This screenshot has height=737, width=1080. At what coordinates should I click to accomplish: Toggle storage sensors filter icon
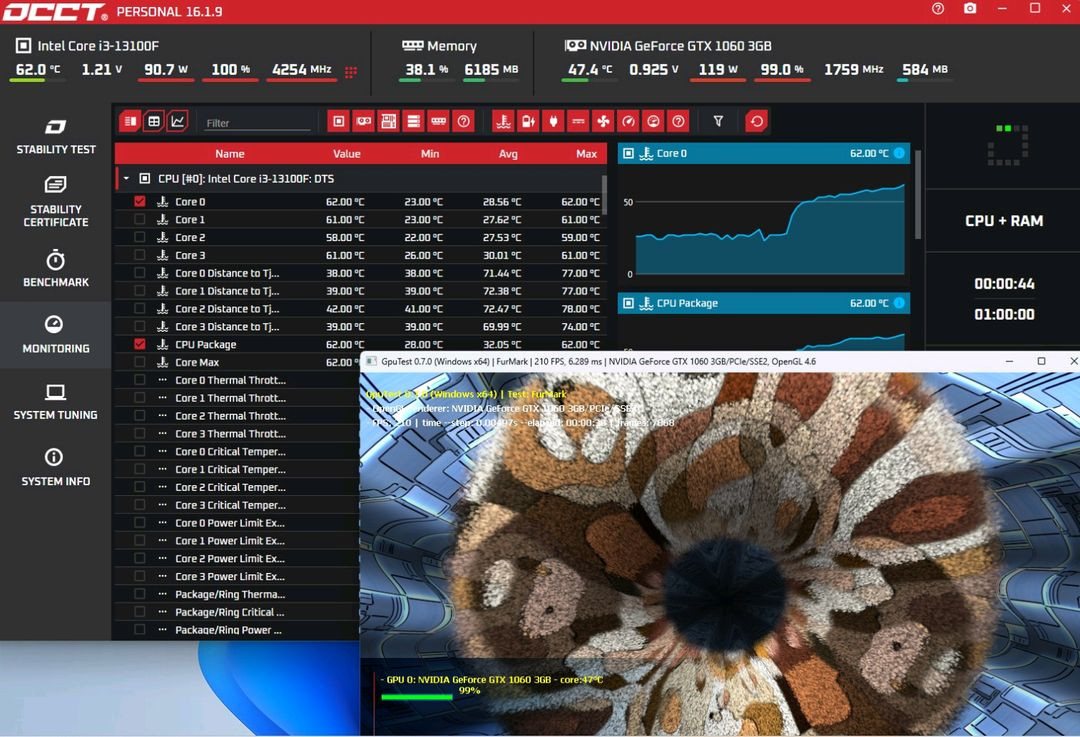tap(413, 122)
